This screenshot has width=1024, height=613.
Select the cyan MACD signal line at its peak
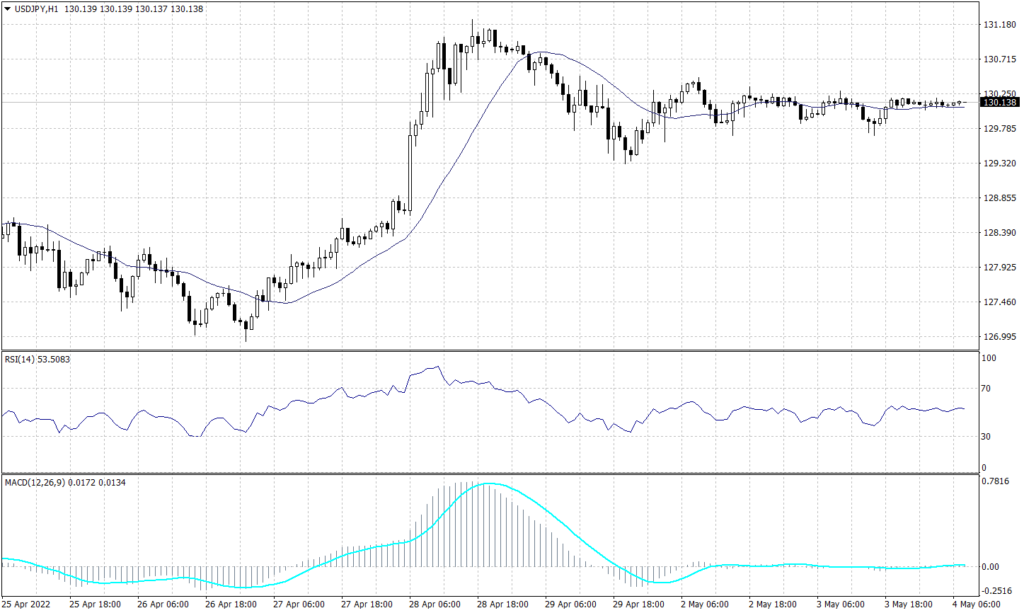tap(485, 485)
